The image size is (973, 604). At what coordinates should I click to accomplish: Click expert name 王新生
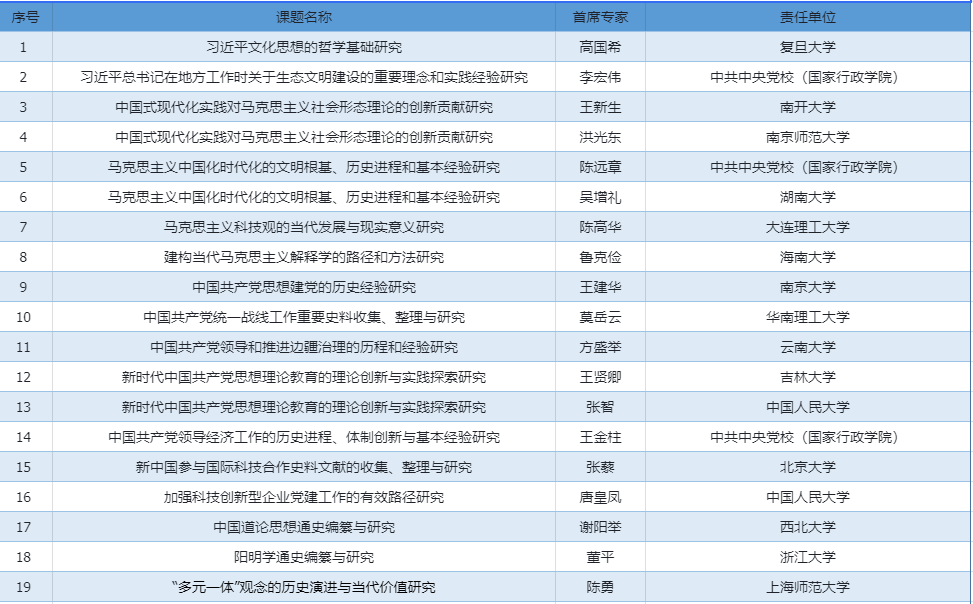[x=600, y=107]
